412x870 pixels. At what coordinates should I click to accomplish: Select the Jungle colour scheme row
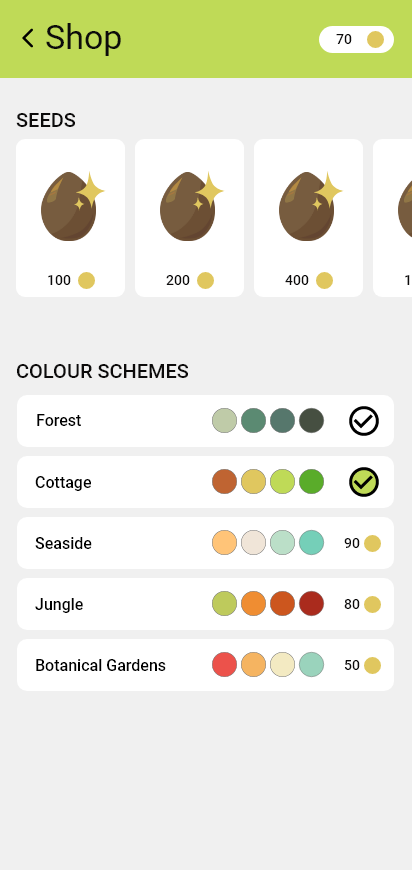[205, 604]
